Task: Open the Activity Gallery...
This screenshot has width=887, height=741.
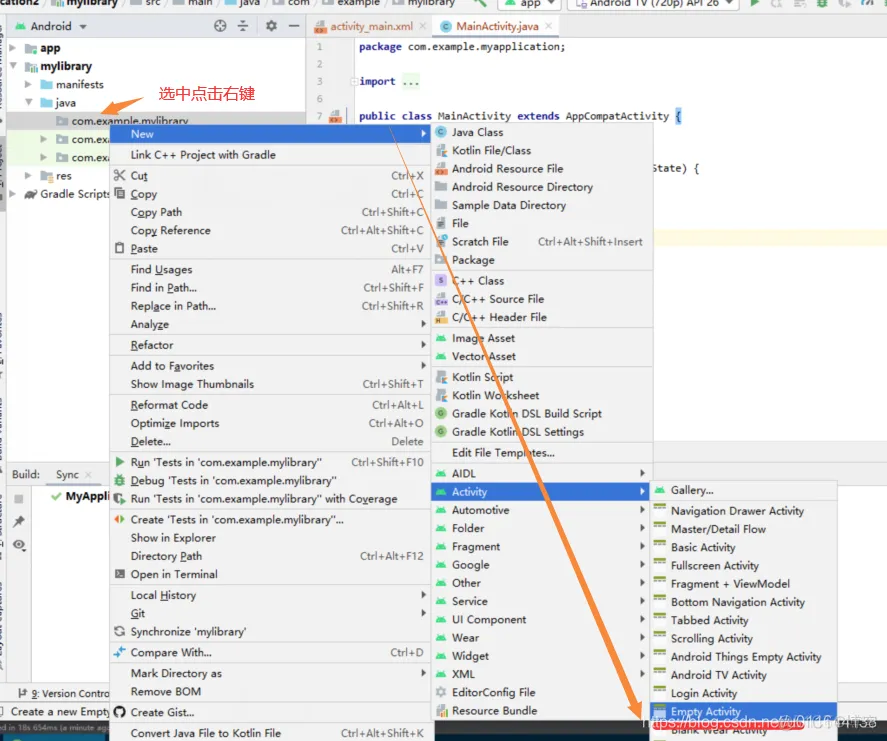Action: [x=743, y=490]
